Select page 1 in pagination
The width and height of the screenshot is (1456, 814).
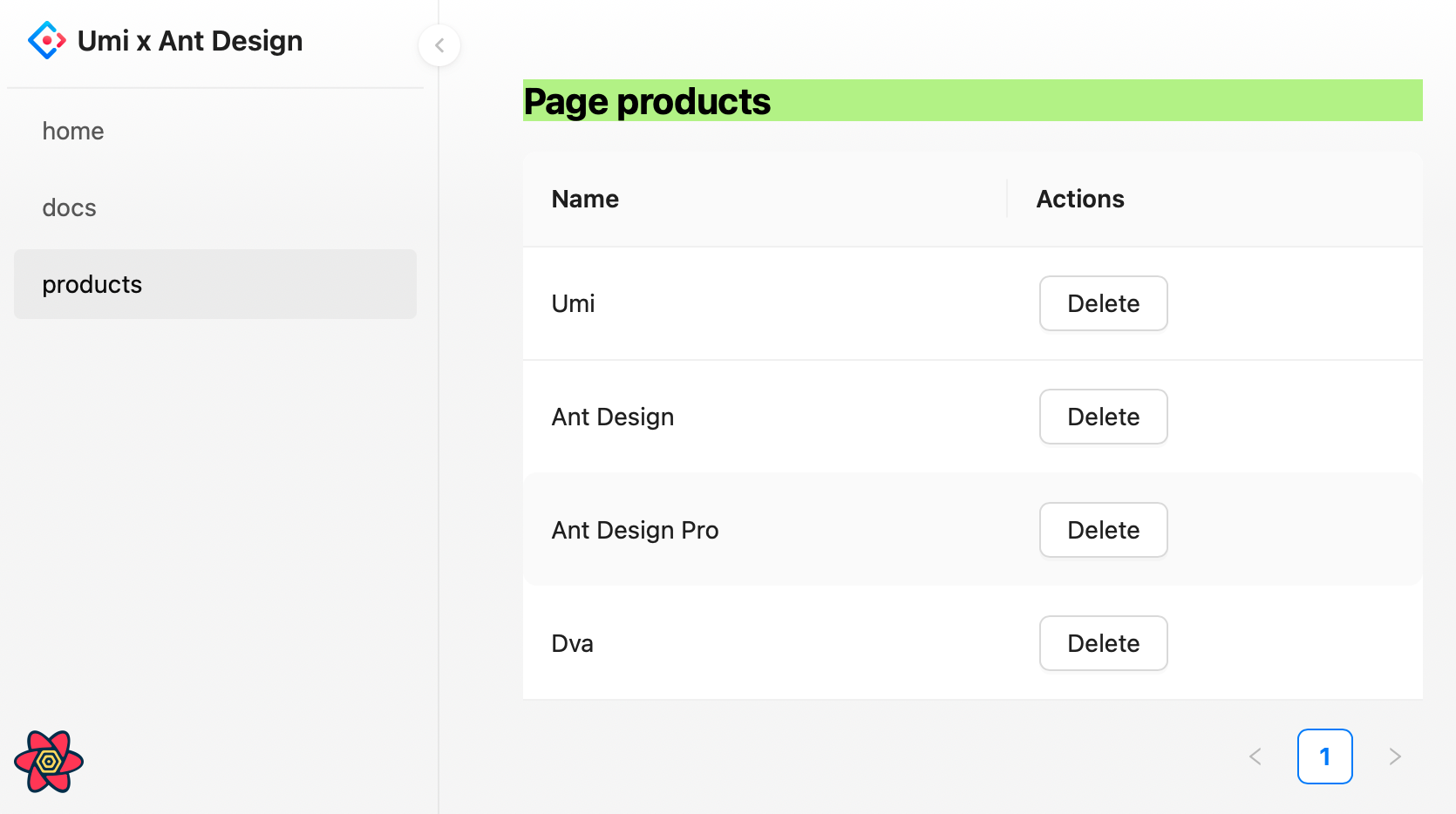pyautogui.click(x=1324, y=756)
